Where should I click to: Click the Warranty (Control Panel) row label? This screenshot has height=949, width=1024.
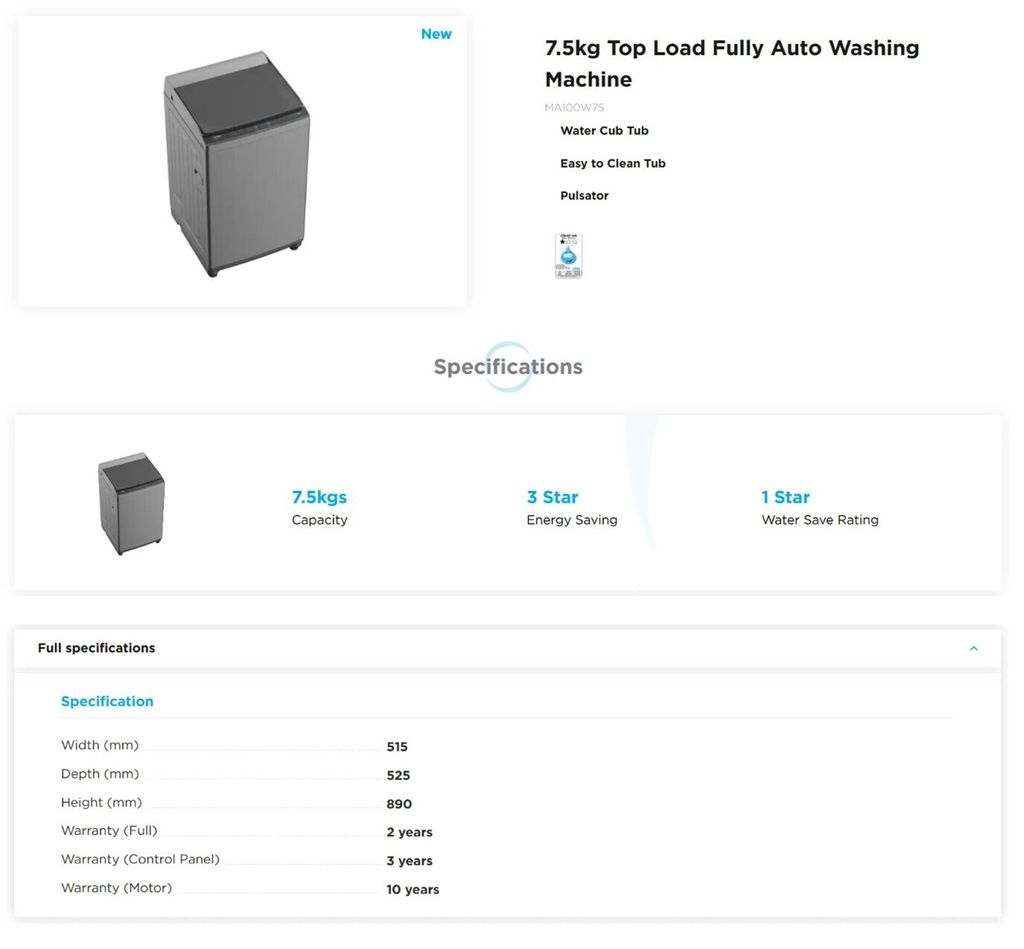click(x=140, y=859)
